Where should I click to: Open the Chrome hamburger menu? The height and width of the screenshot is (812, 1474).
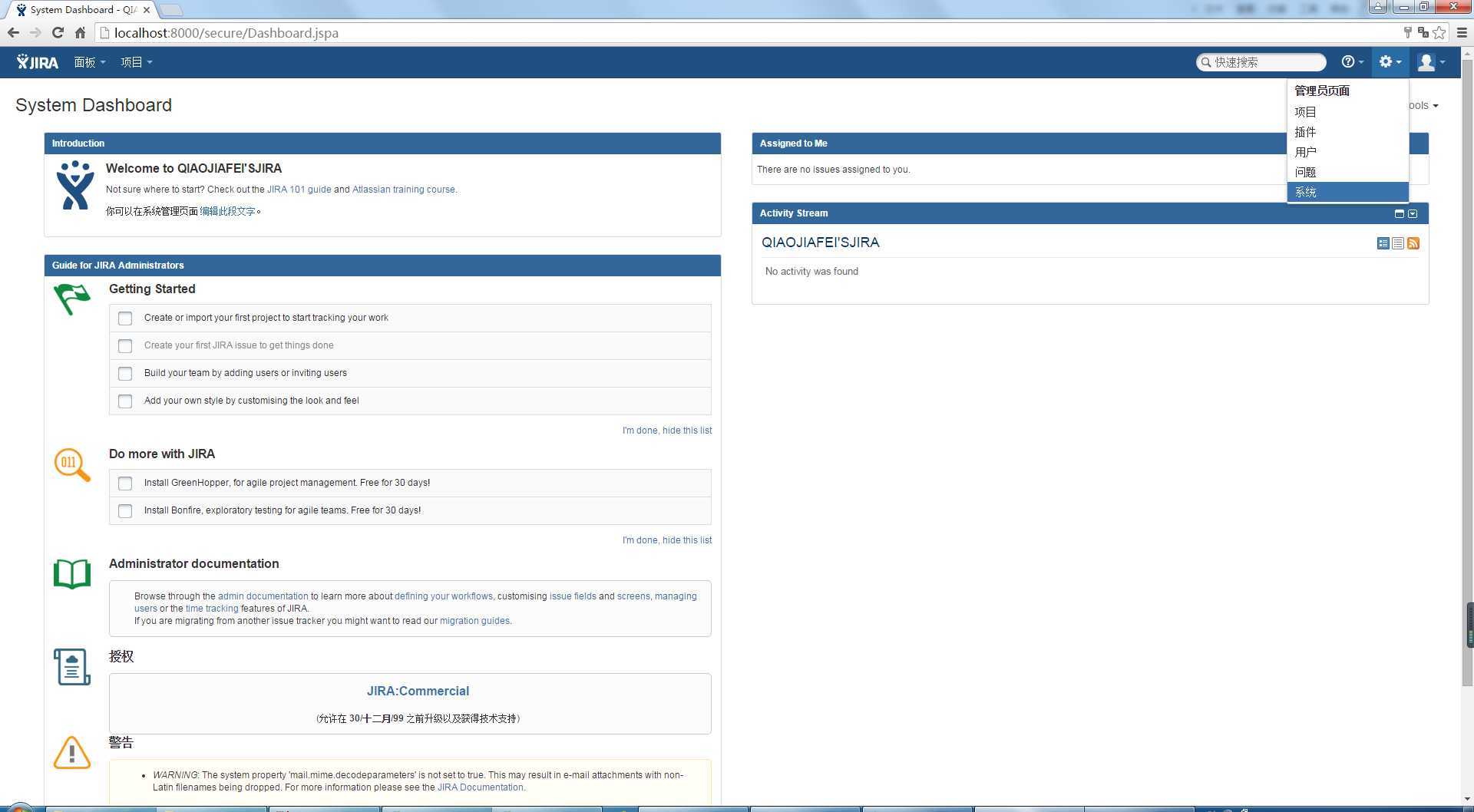(1462, 32)
